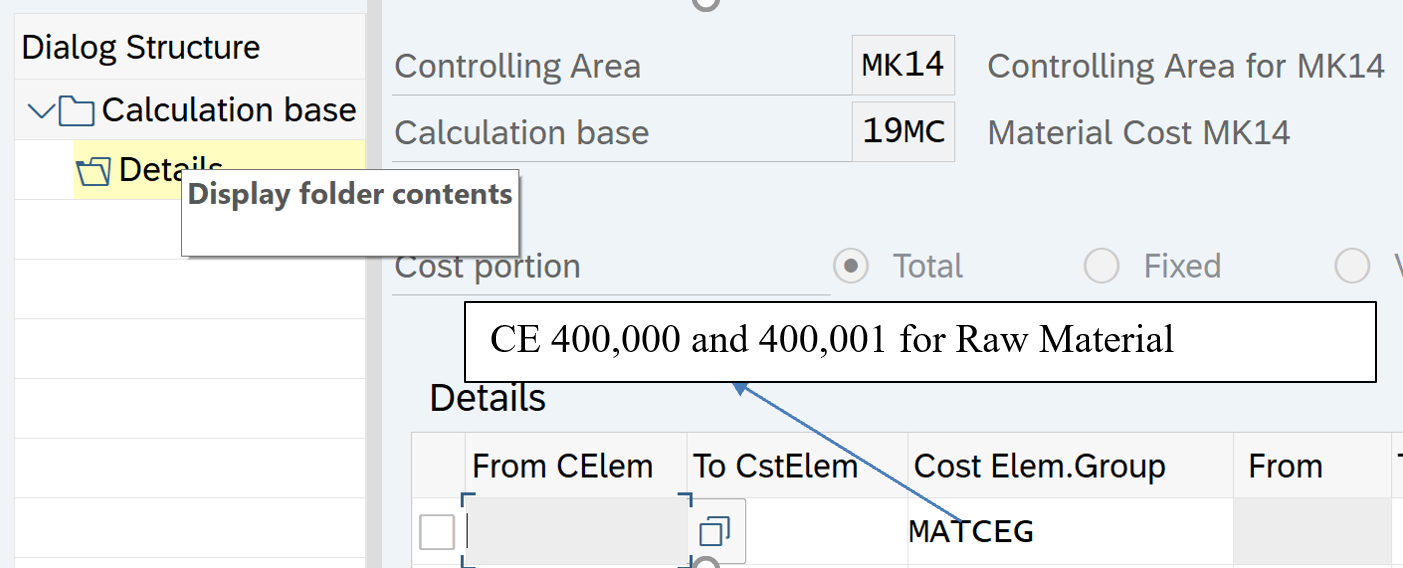Click the Dialog Structure panel header
The image size is (1403, 568).
(141, 47)
